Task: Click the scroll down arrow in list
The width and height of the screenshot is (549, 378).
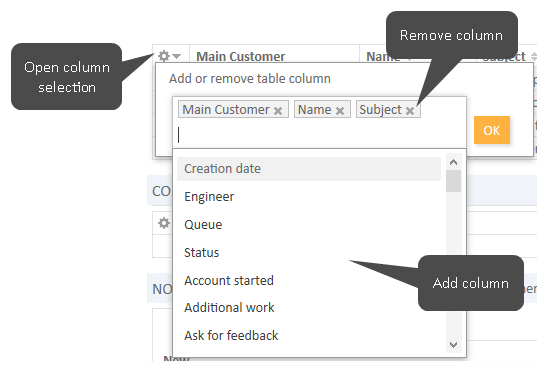Action: tap(453, 345)
